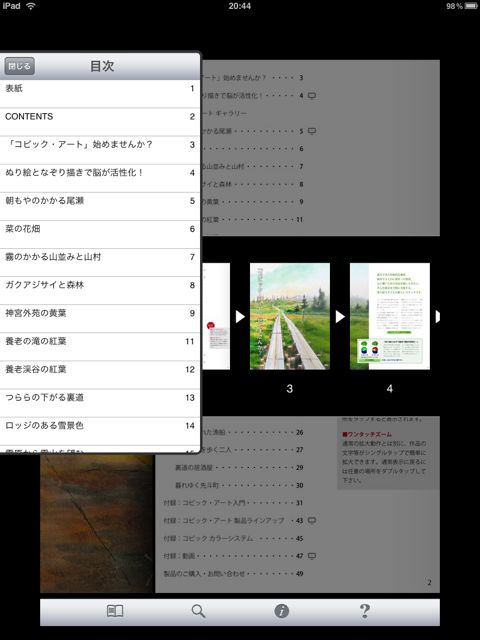
Task: Tap the magnifying glass search icon
Action: click(198, 611)
